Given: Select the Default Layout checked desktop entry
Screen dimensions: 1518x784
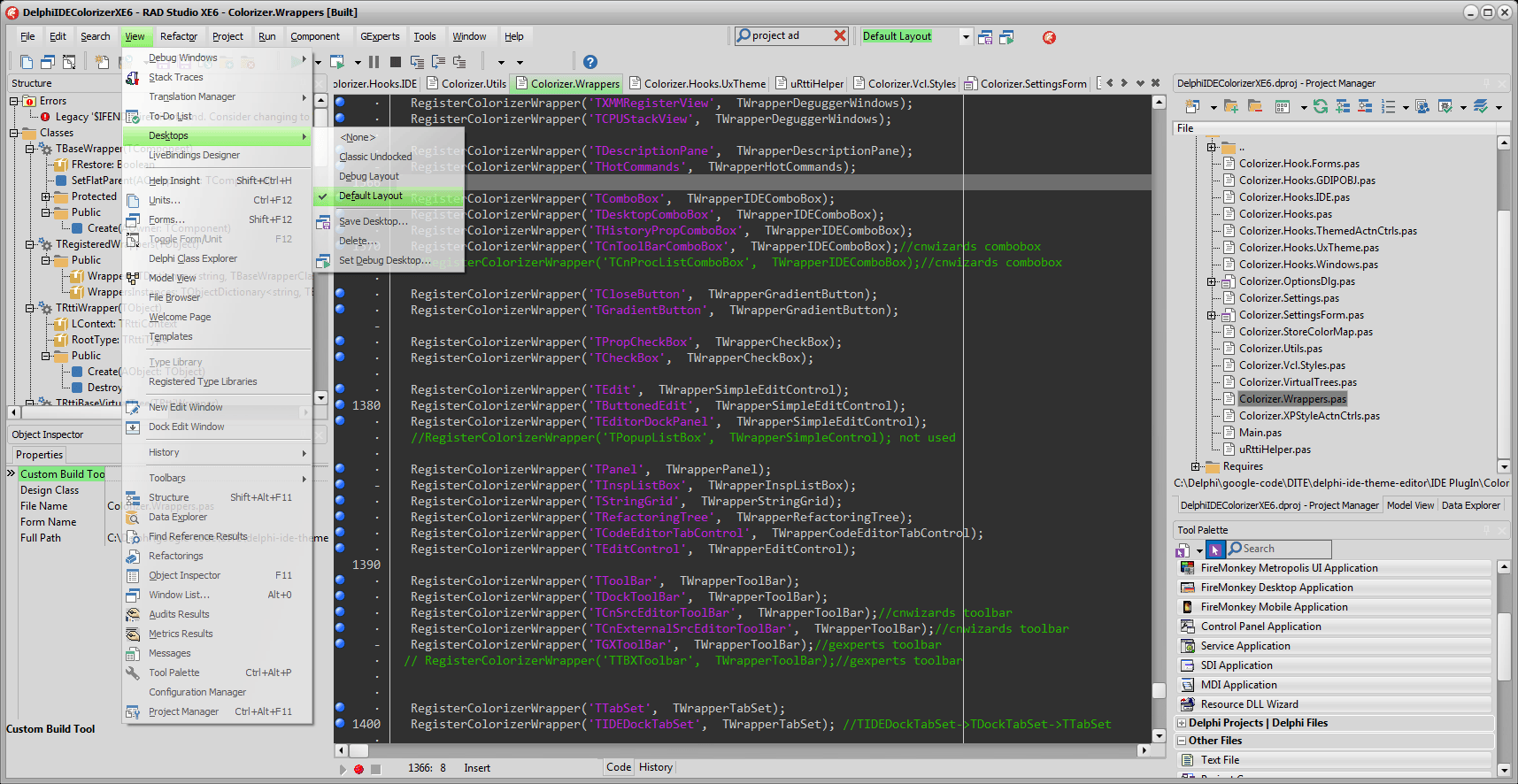Looking at the screenshot, I should [x=389, y=196].
